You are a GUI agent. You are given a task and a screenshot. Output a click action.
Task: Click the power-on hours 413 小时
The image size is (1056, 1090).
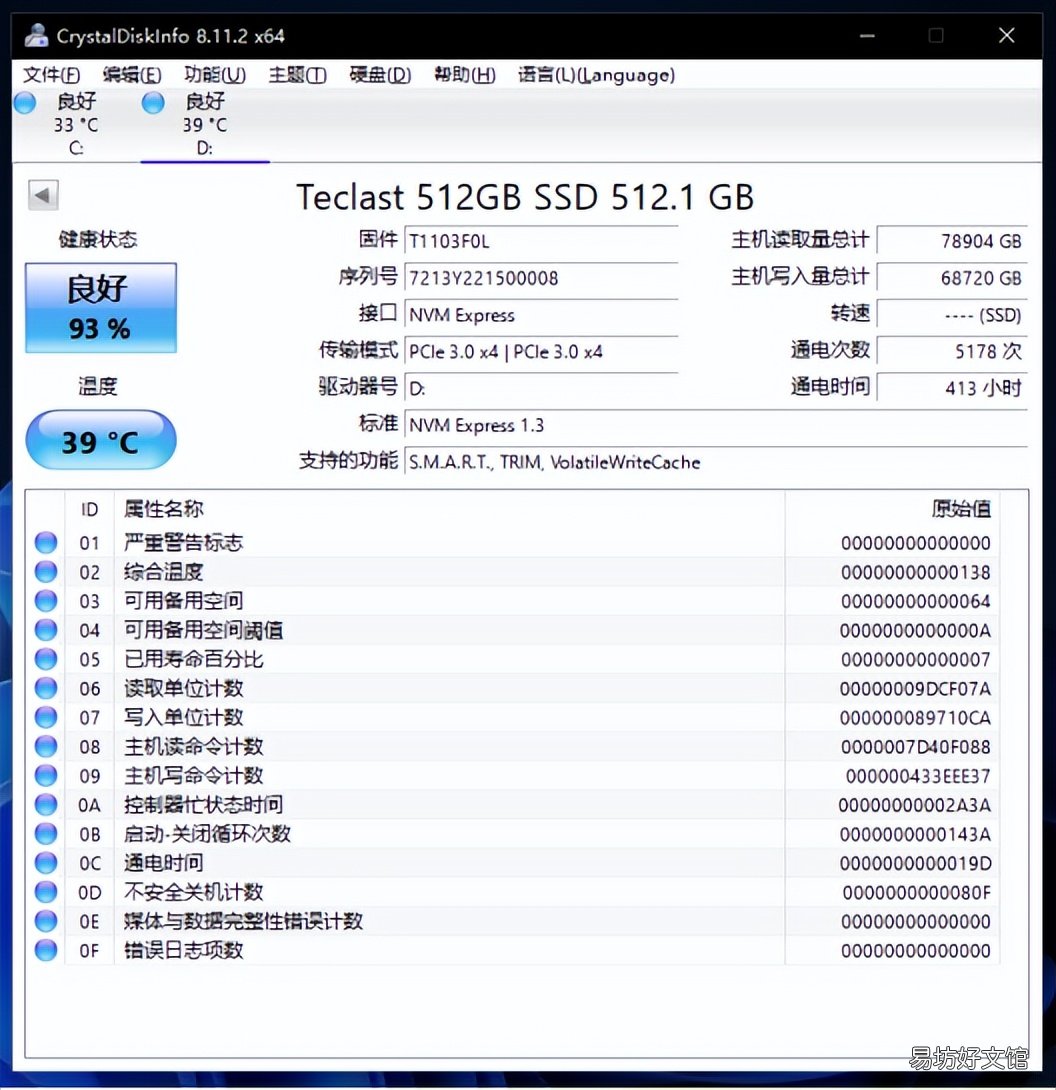pyautogui.click(x=952, y=388)
